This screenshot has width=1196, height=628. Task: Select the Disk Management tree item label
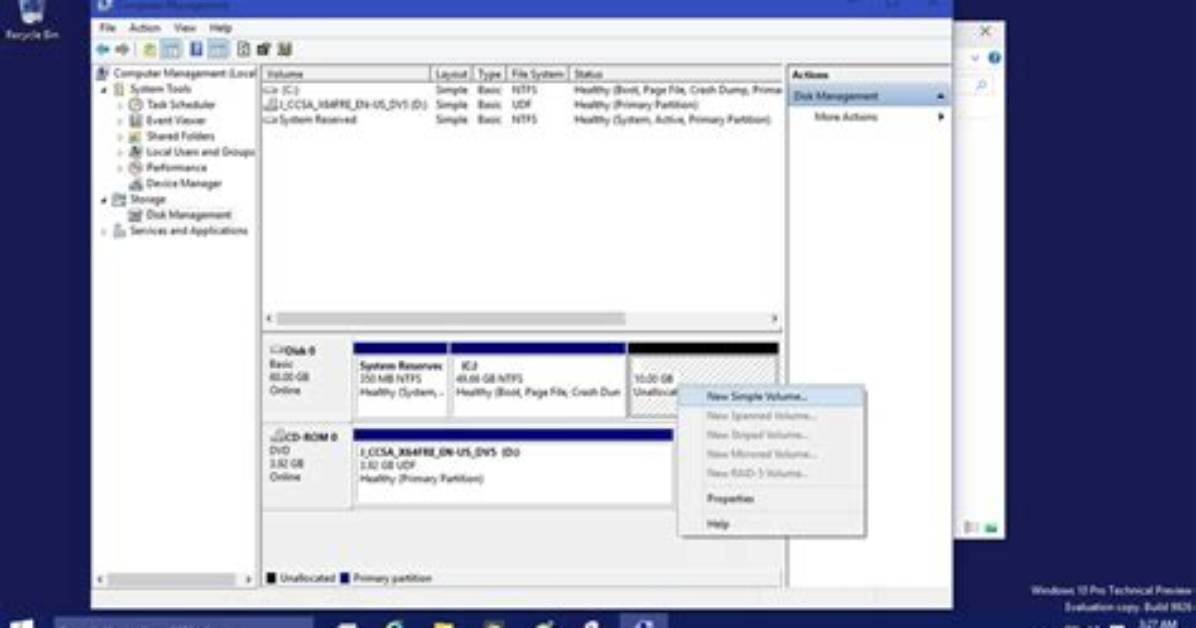tap(188, 215)
